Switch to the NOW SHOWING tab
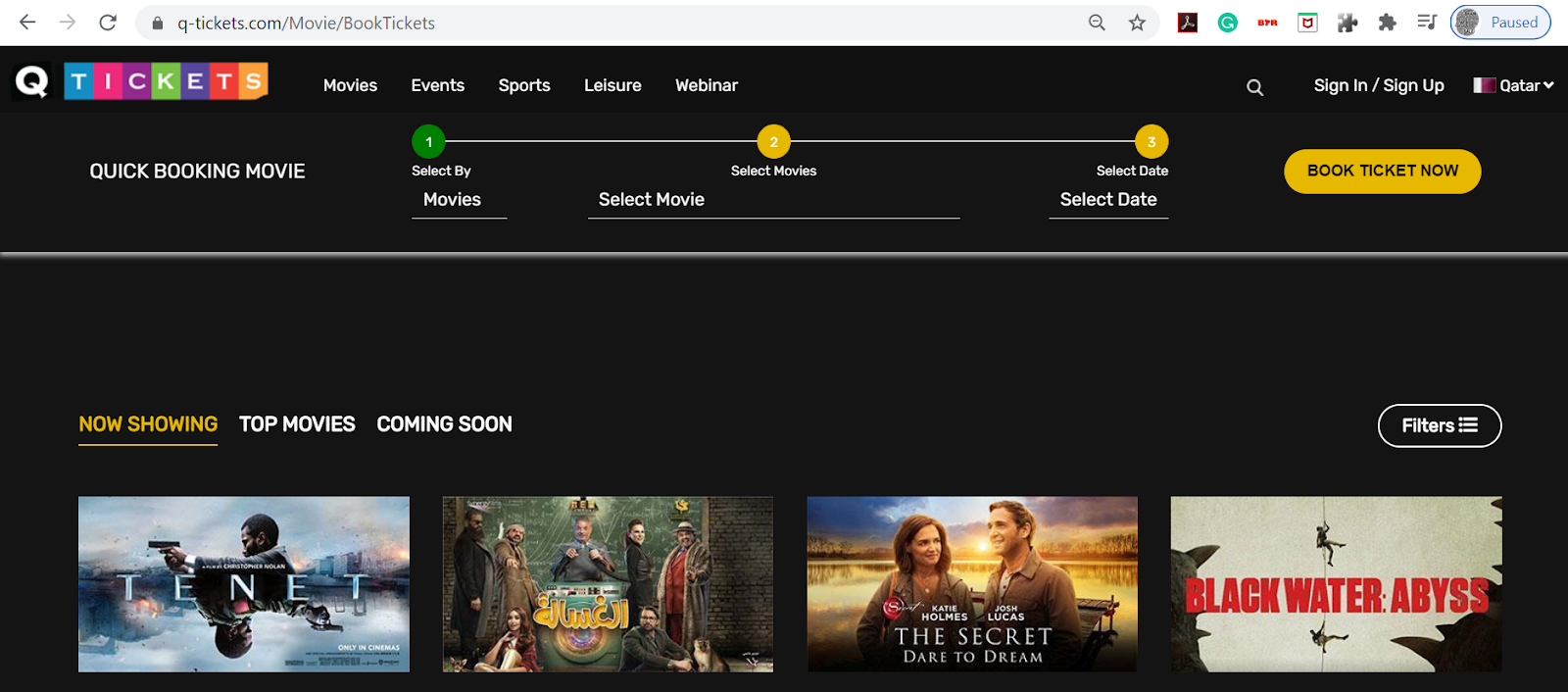 (148, 424)
